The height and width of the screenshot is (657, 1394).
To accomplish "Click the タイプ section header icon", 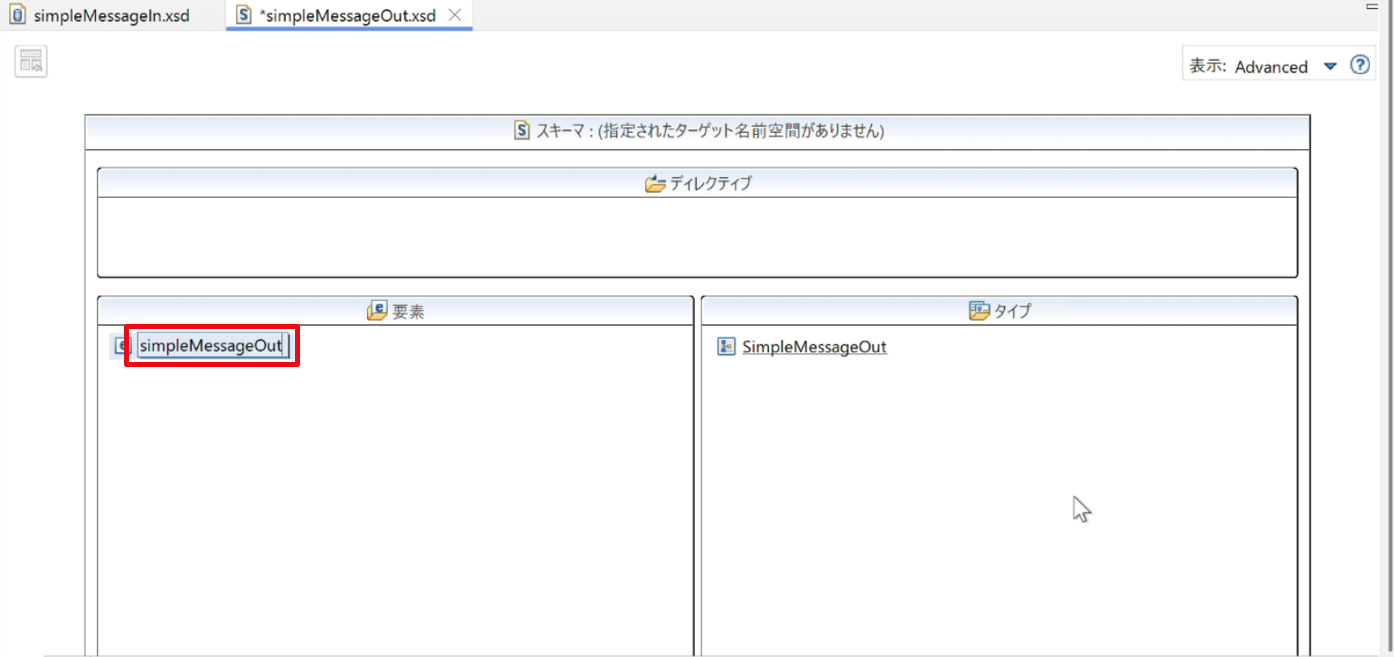I will coord(979,311).
